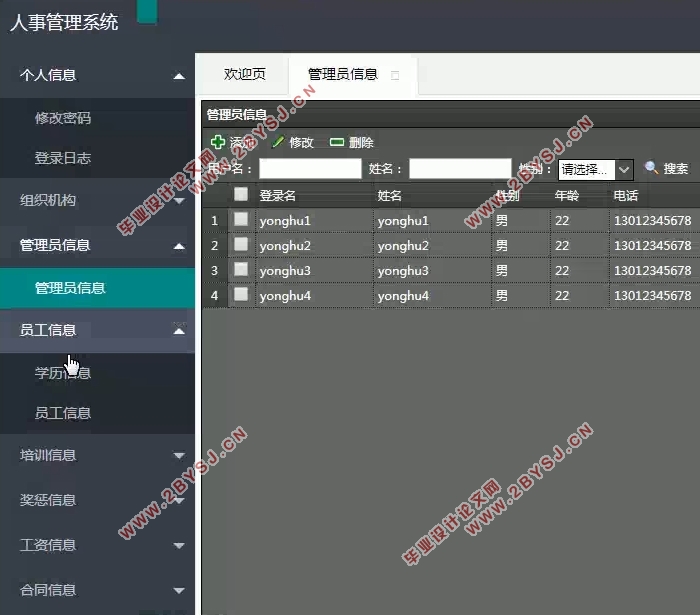Collapse 员工信息 section using its arrow icon
This screenshot has width=700, height=615.
[x=178, y=331]
